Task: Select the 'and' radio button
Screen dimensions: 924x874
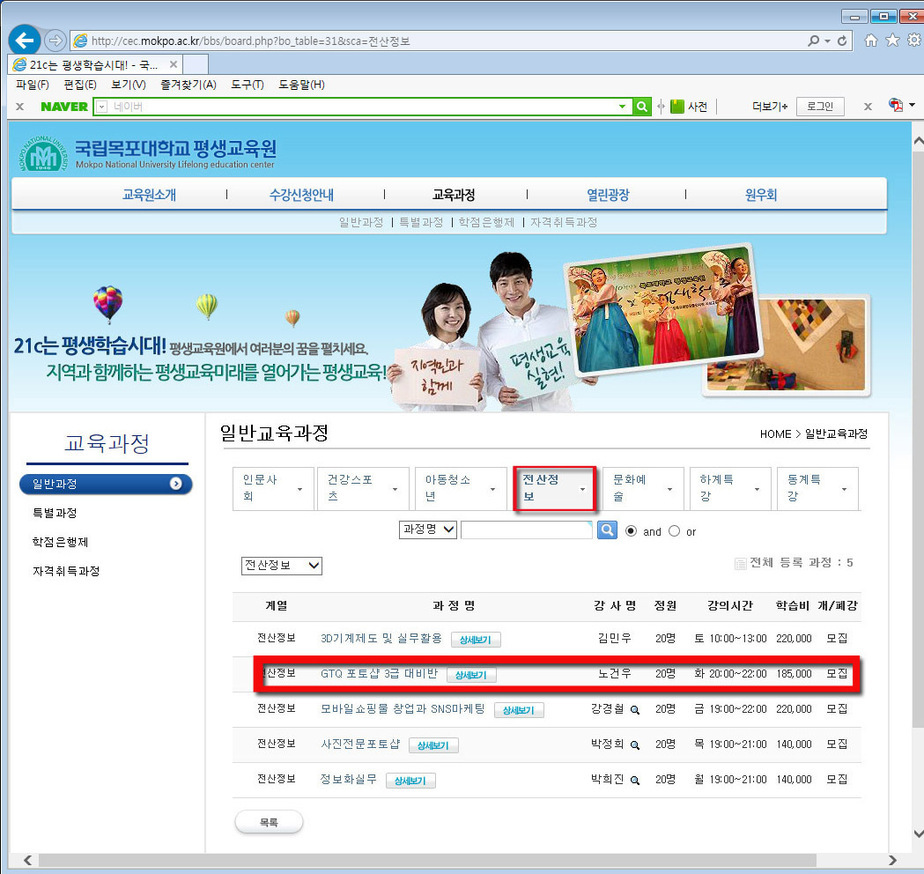Action: (631, 531)
